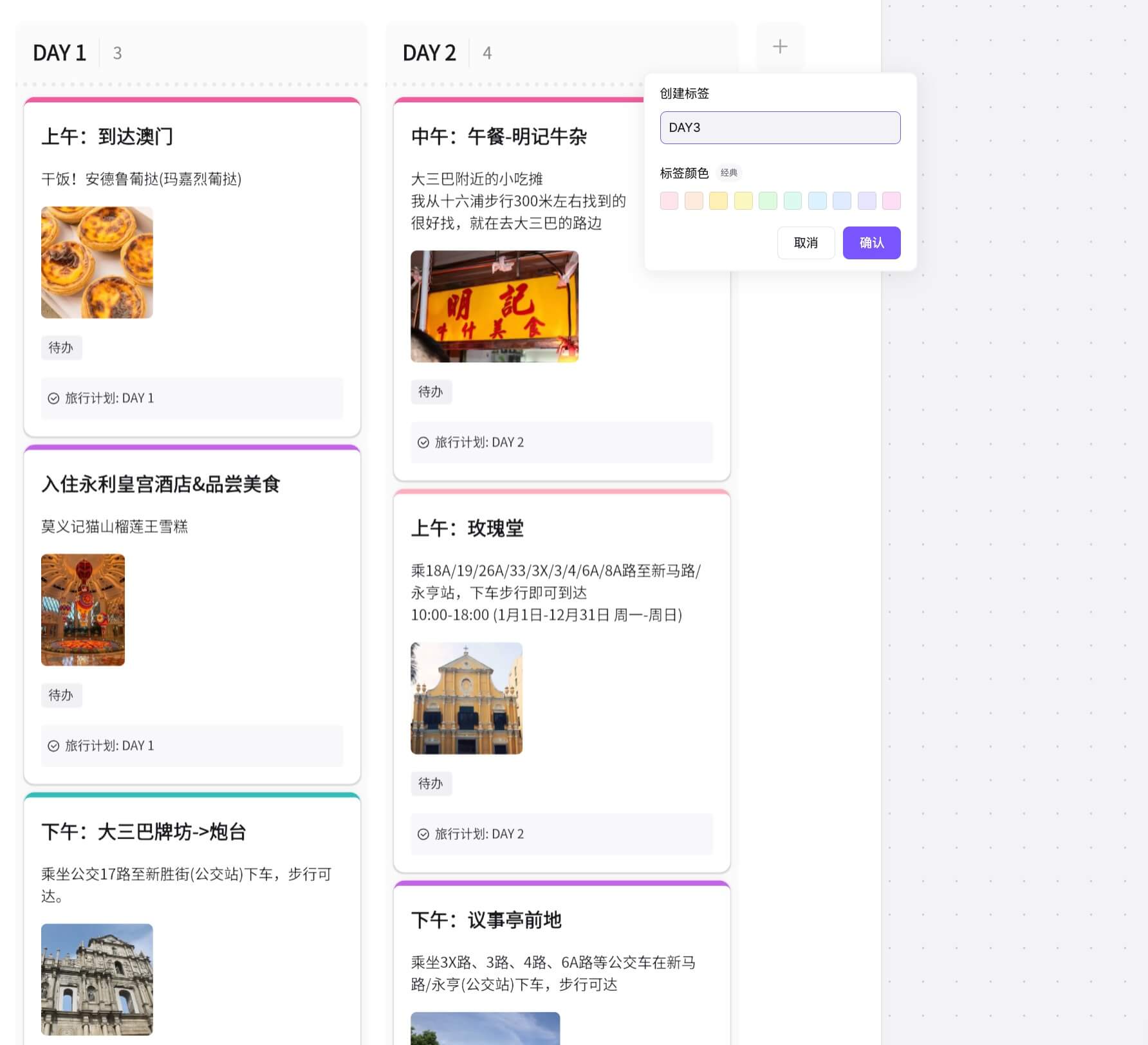
Task: Select the DAY 2 column header
Action: point(429,53)
